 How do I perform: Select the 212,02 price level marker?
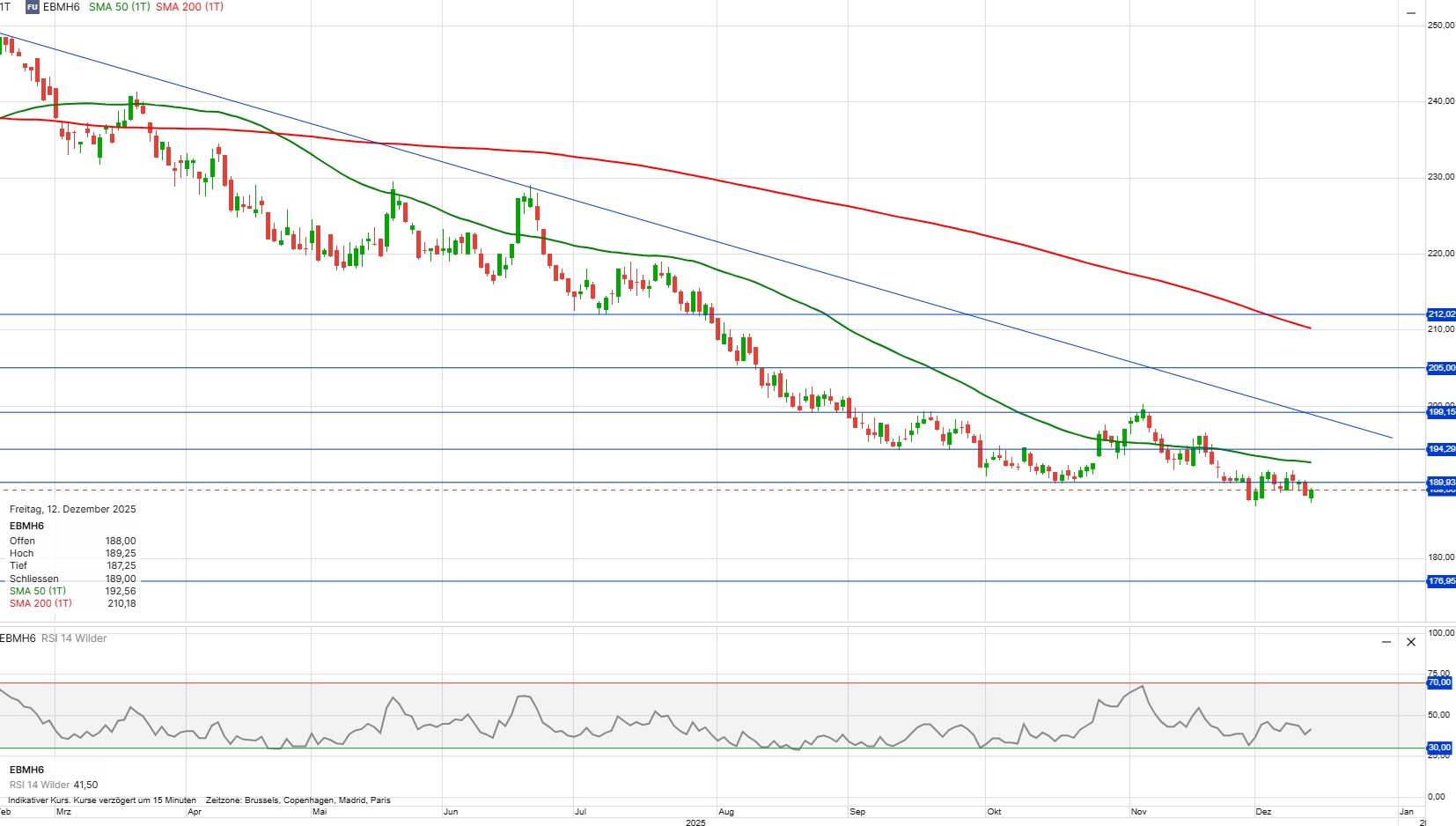pyautogui.click(x=1440, y=314)
